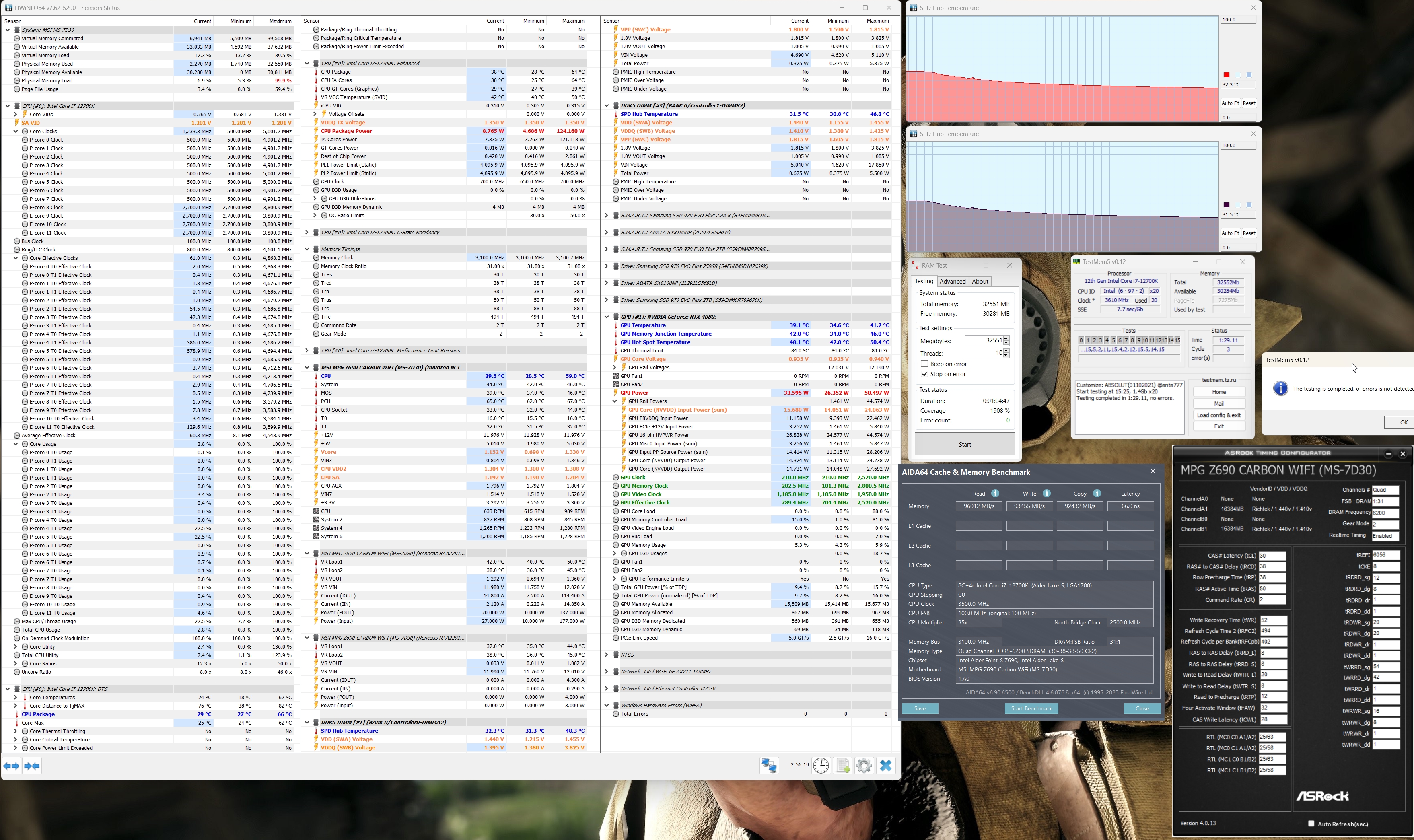Uncheck Stop on error checkbox
Image resolution: width=1414 pixels, height=840 pixels.
[x=924, y=374]
